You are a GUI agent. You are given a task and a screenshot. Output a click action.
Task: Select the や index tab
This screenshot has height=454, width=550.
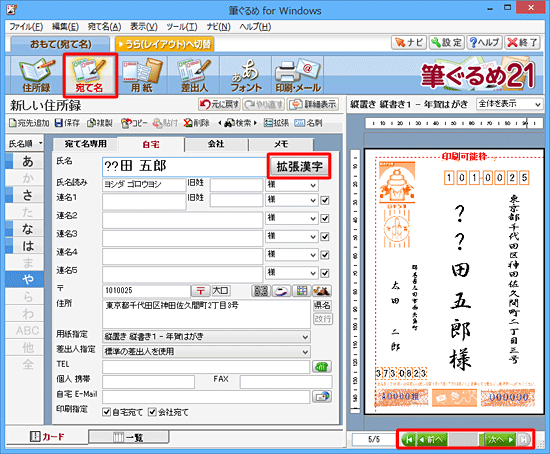[25, 280]
